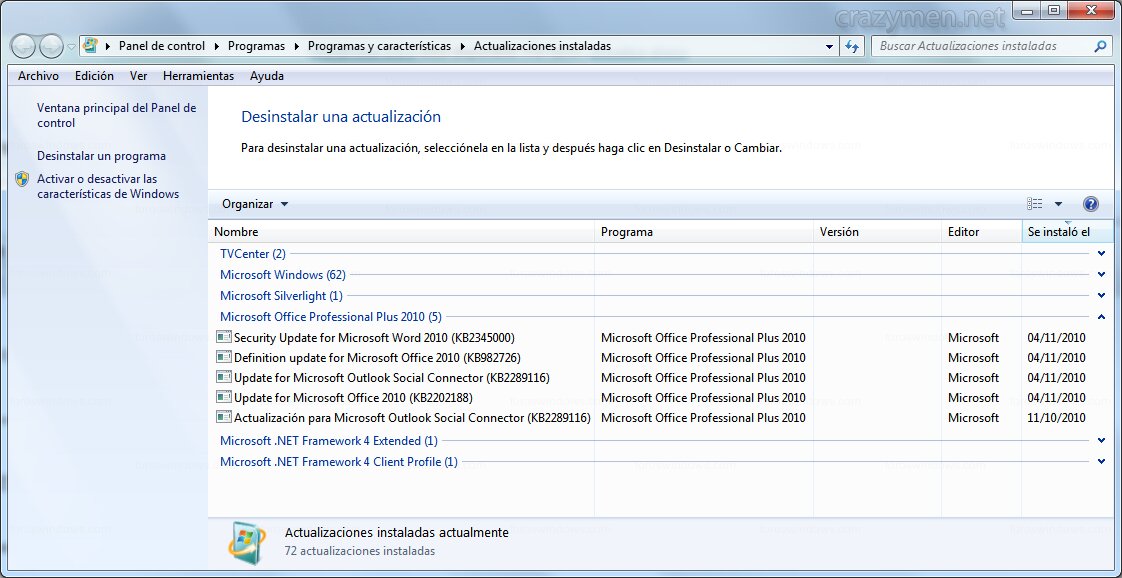Sort by the Nombre column header
Image resolution: width=1122 pixels, height=578 pixels.
pos(401,232)
